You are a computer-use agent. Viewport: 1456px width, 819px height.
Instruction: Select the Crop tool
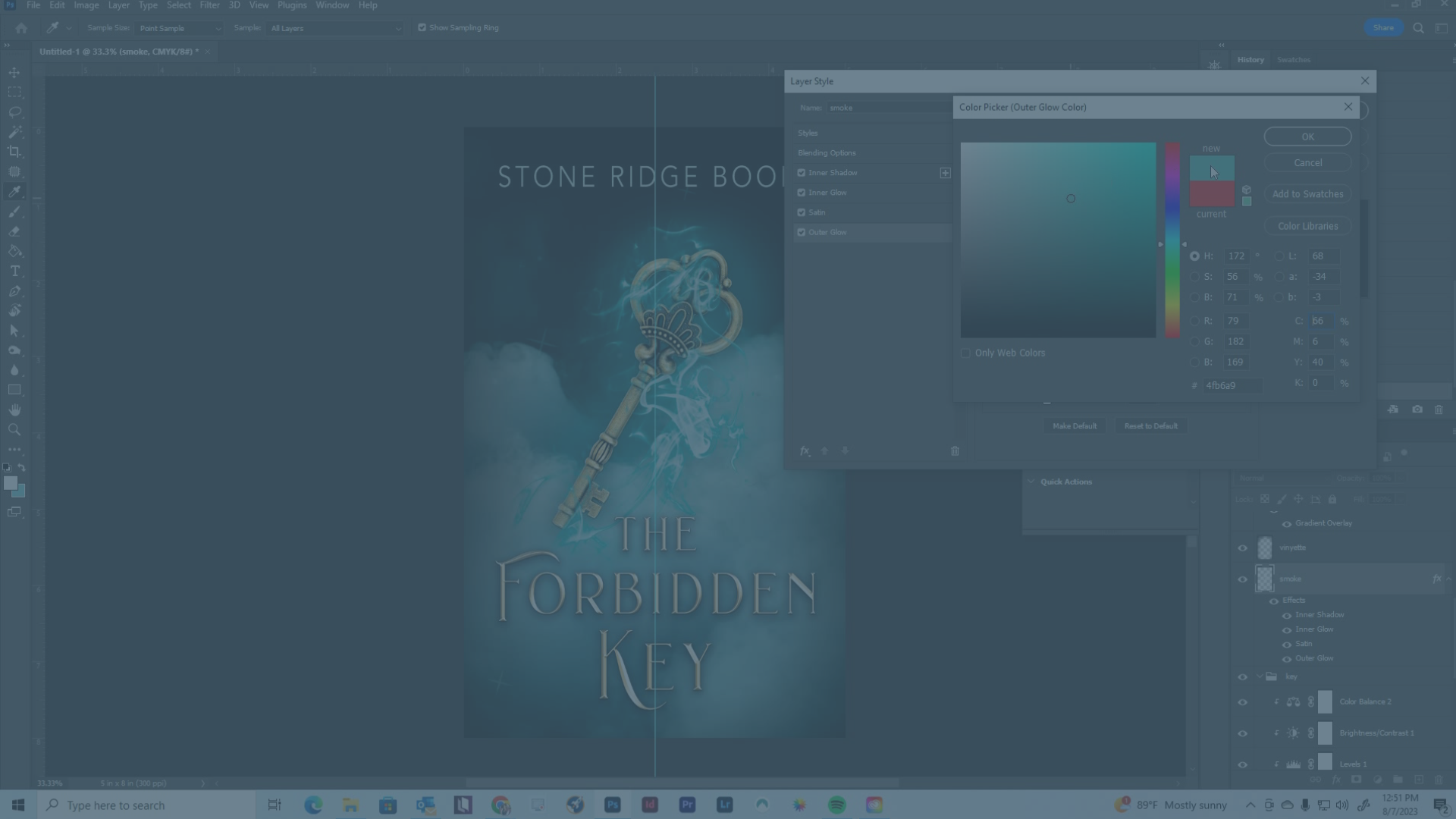tap(14, 152)
